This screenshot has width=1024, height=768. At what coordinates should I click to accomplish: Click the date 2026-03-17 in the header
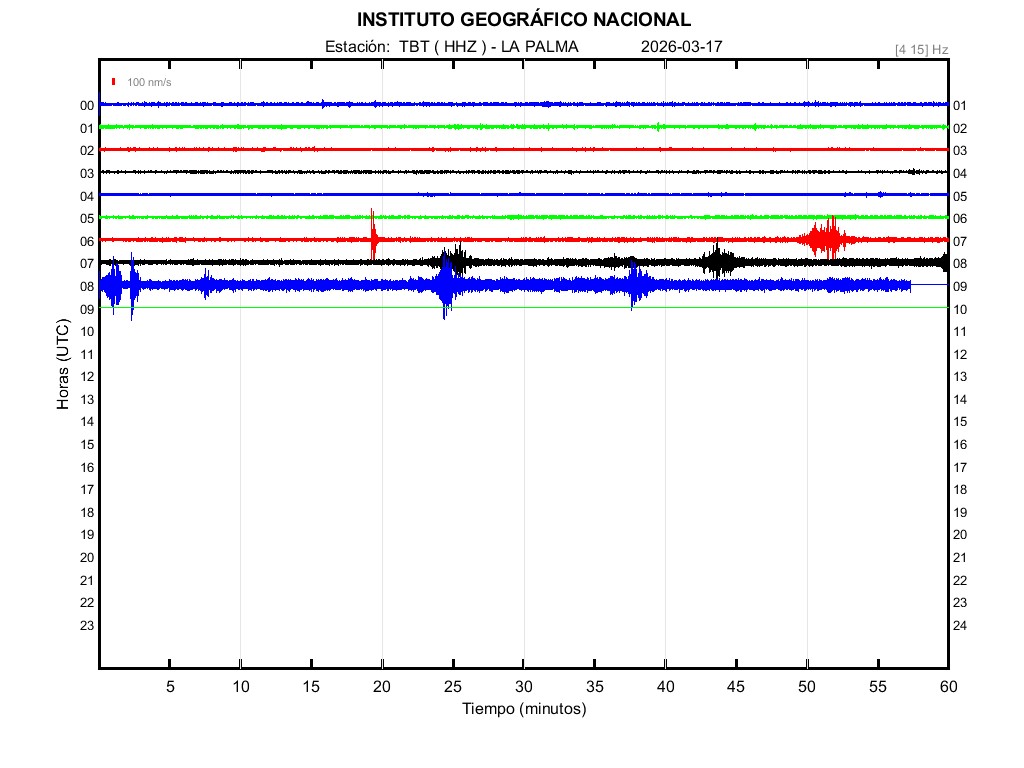coord(681,47)
